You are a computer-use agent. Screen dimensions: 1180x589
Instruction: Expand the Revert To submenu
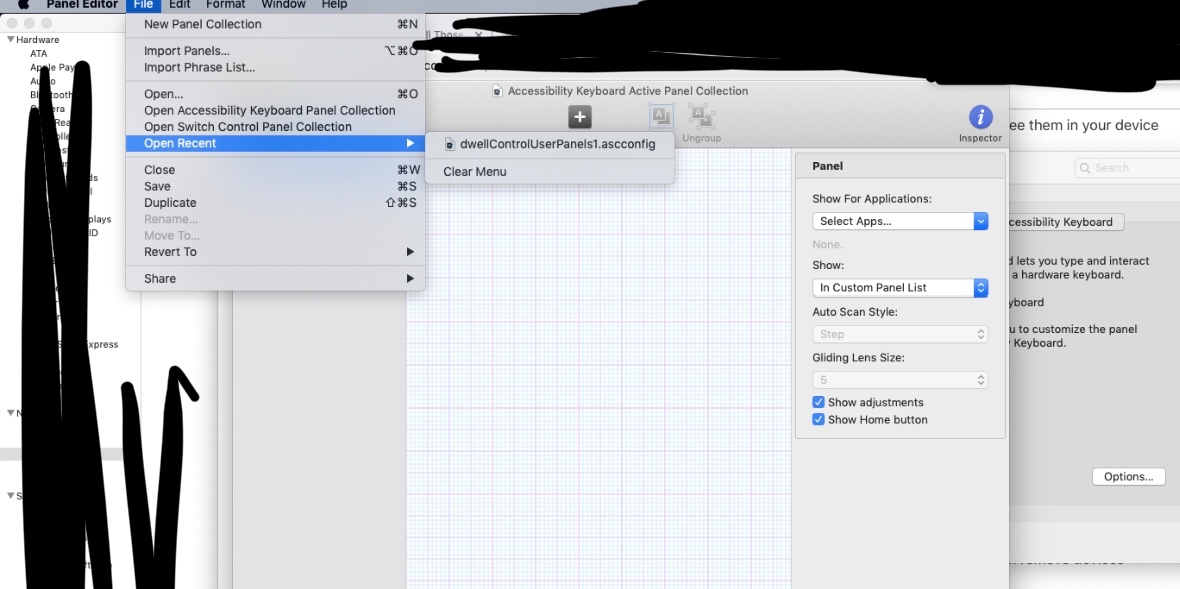[x=275, y=252]
